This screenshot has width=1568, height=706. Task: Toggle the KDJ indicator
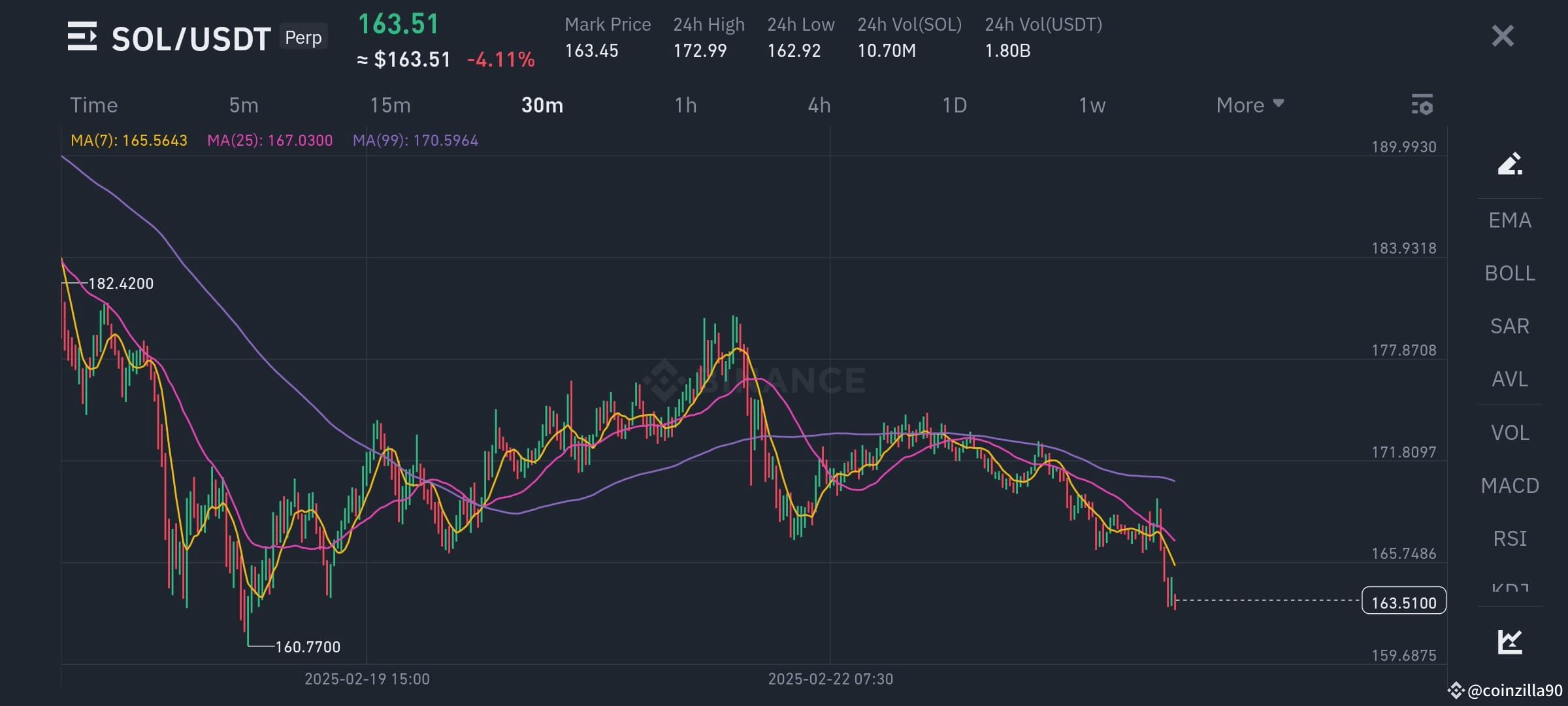(1510, 587)
